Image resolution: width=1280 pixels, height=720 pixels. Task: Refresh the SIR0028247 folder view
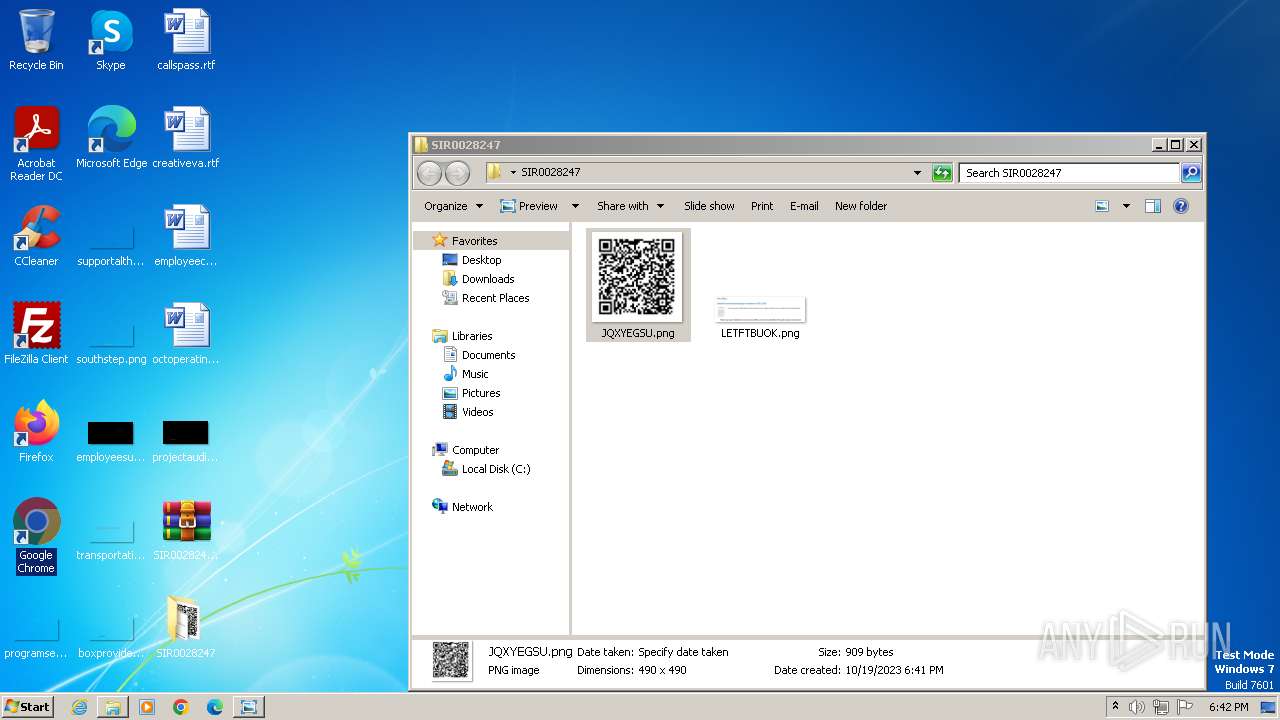click(942, 173)
